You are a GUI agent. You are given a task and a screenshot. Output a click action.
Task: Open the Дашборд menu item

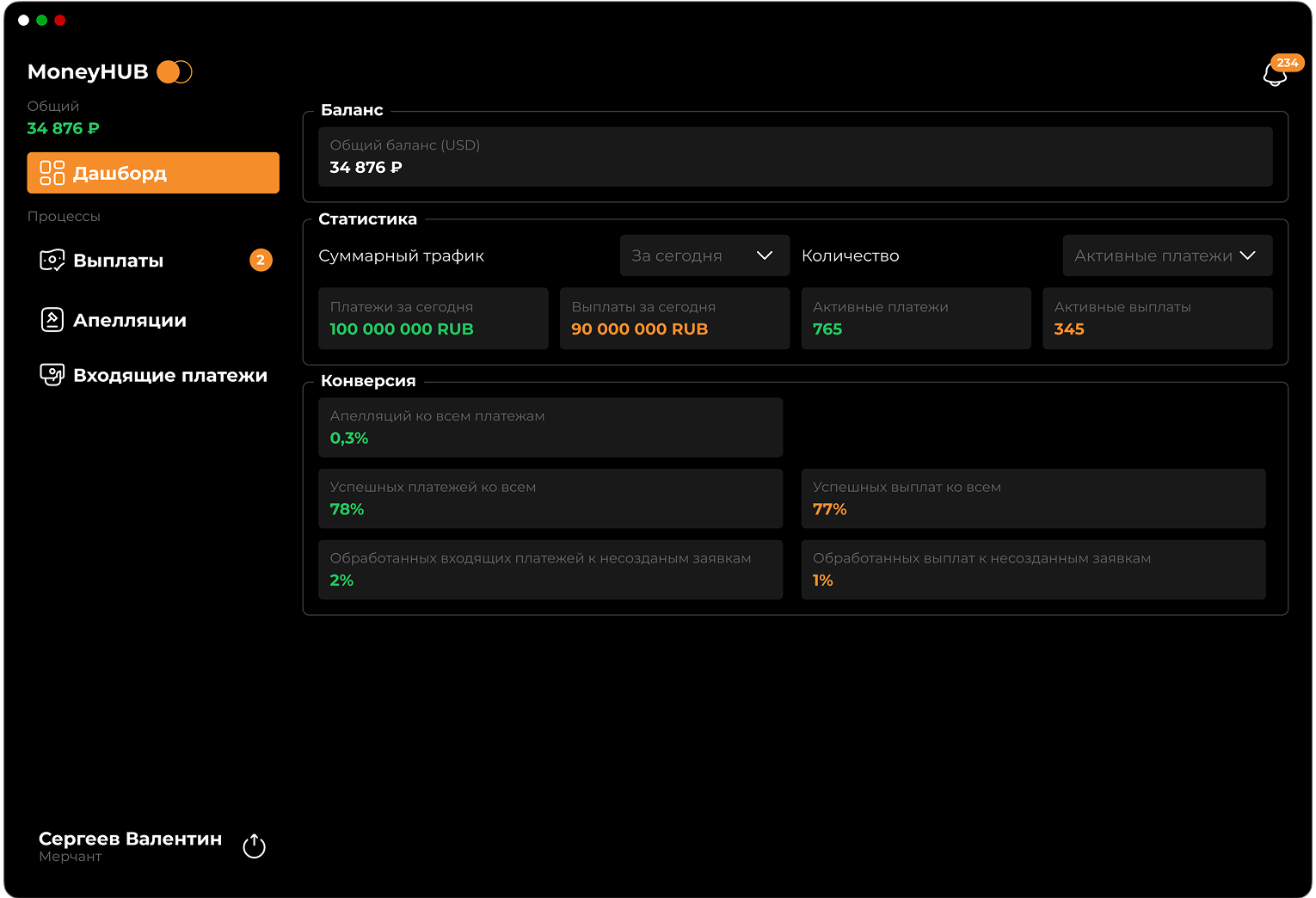(x=153, y=173)
